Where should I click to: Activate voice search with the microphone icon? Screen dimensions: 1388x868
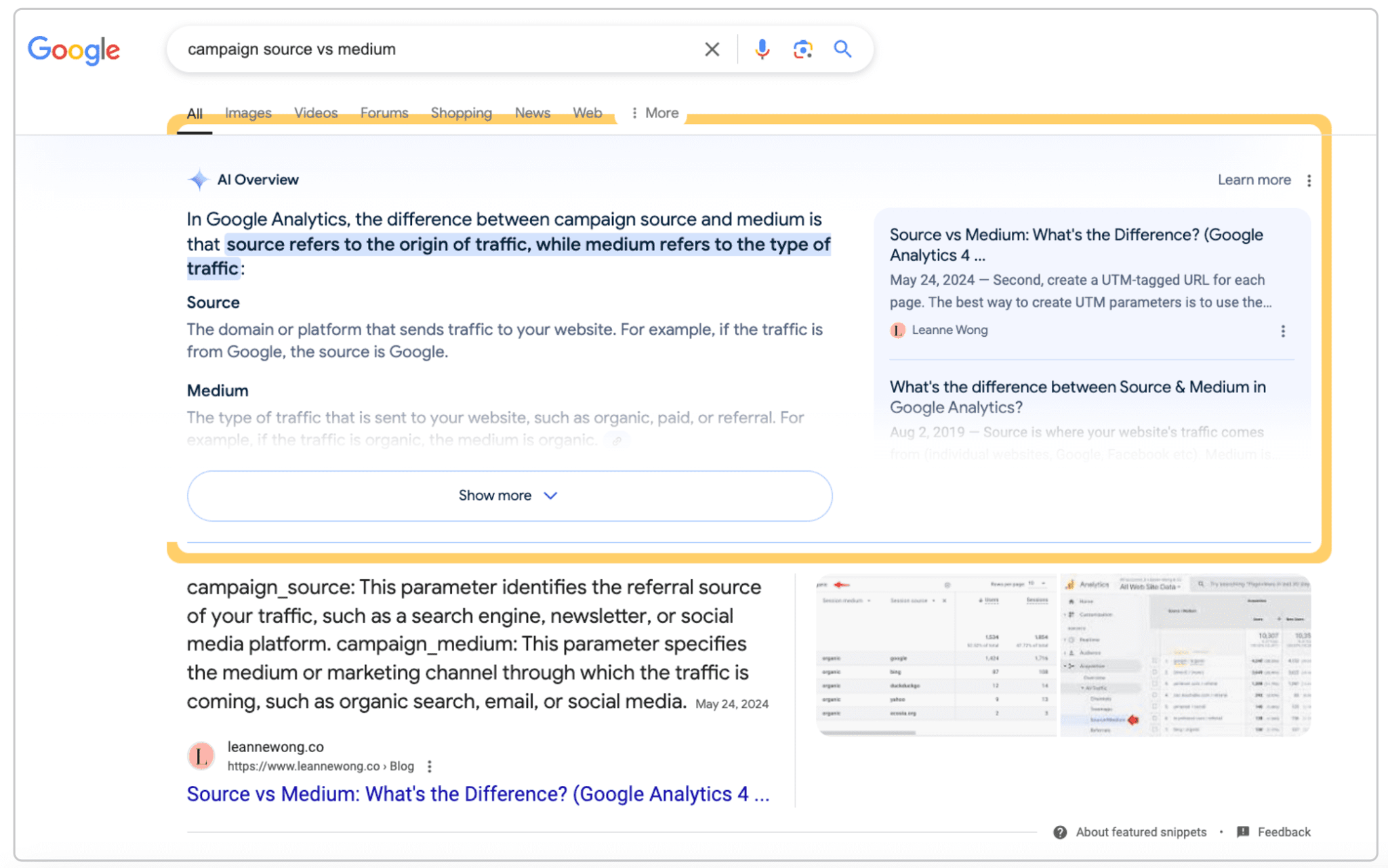coord(762,48)
